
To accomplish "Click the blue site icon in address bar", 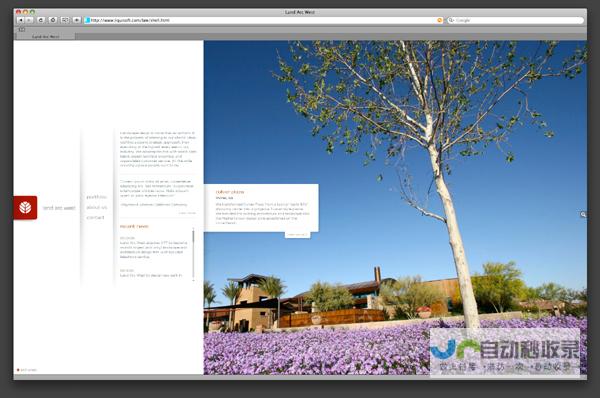I will click(x=87, y=20).
